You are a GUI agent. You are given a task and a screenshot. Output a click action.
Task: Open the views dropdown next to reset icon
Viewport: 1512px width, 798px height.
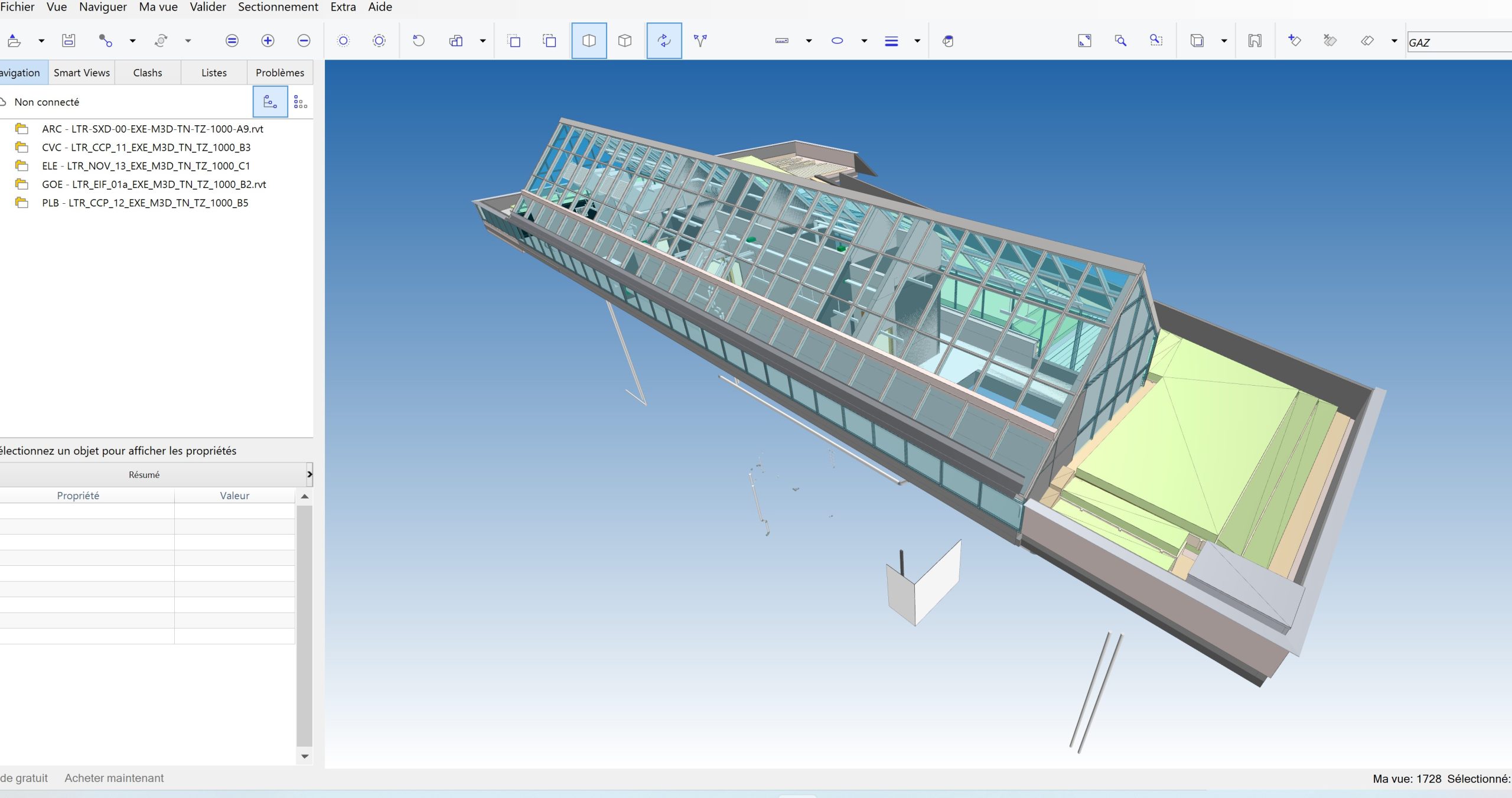click(x=483, y=41)
